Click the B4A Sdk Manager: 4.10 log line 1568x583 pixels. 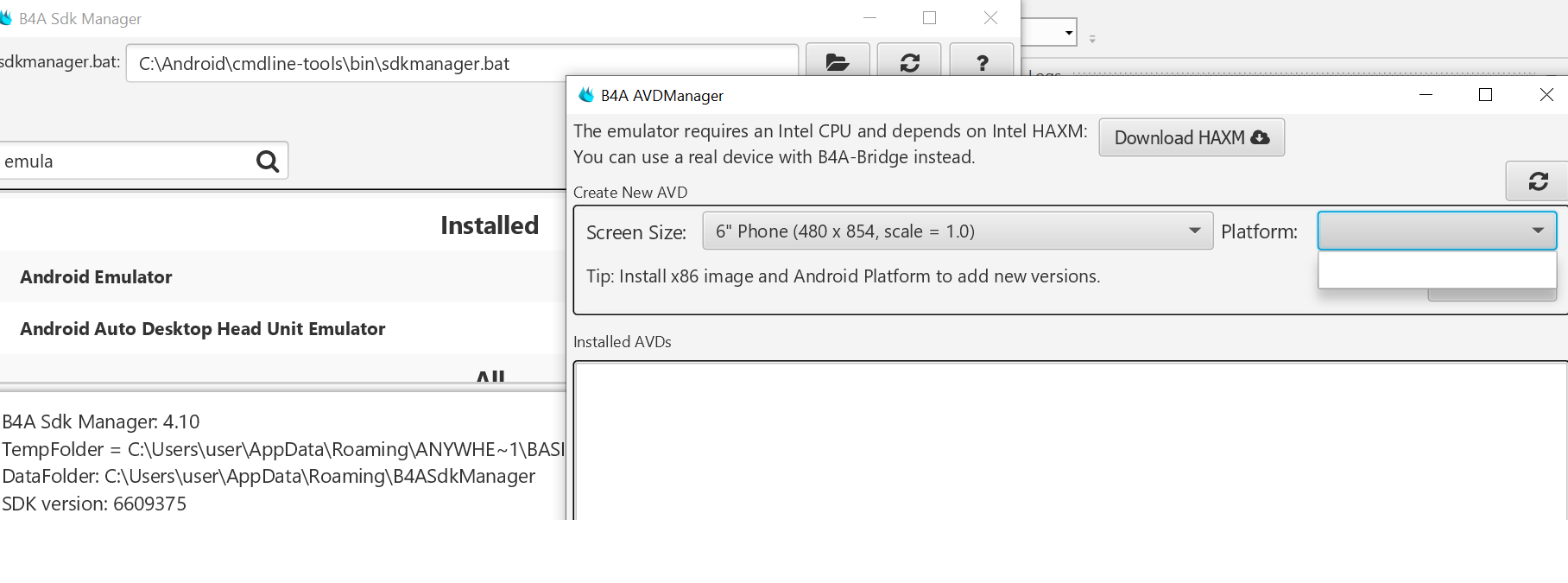(101, 421)
